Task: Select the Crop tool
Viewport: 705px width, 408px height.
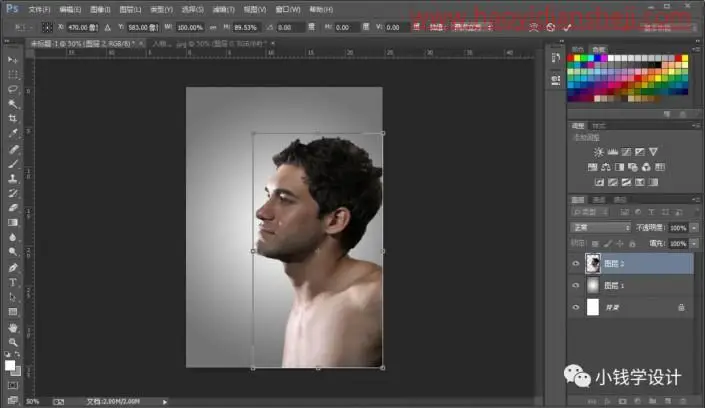Action: click(13, 119)
